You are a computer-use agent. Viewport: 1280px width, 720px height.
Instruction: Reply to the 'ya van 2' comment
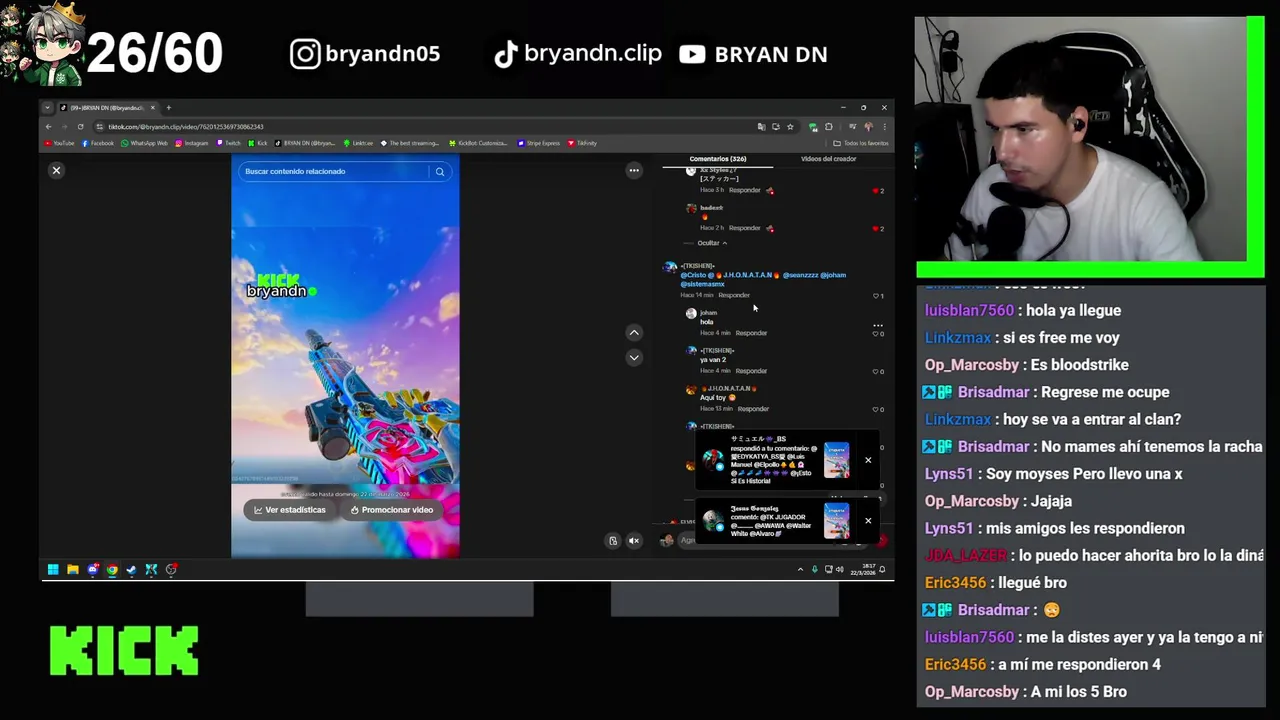pos(751,371)
